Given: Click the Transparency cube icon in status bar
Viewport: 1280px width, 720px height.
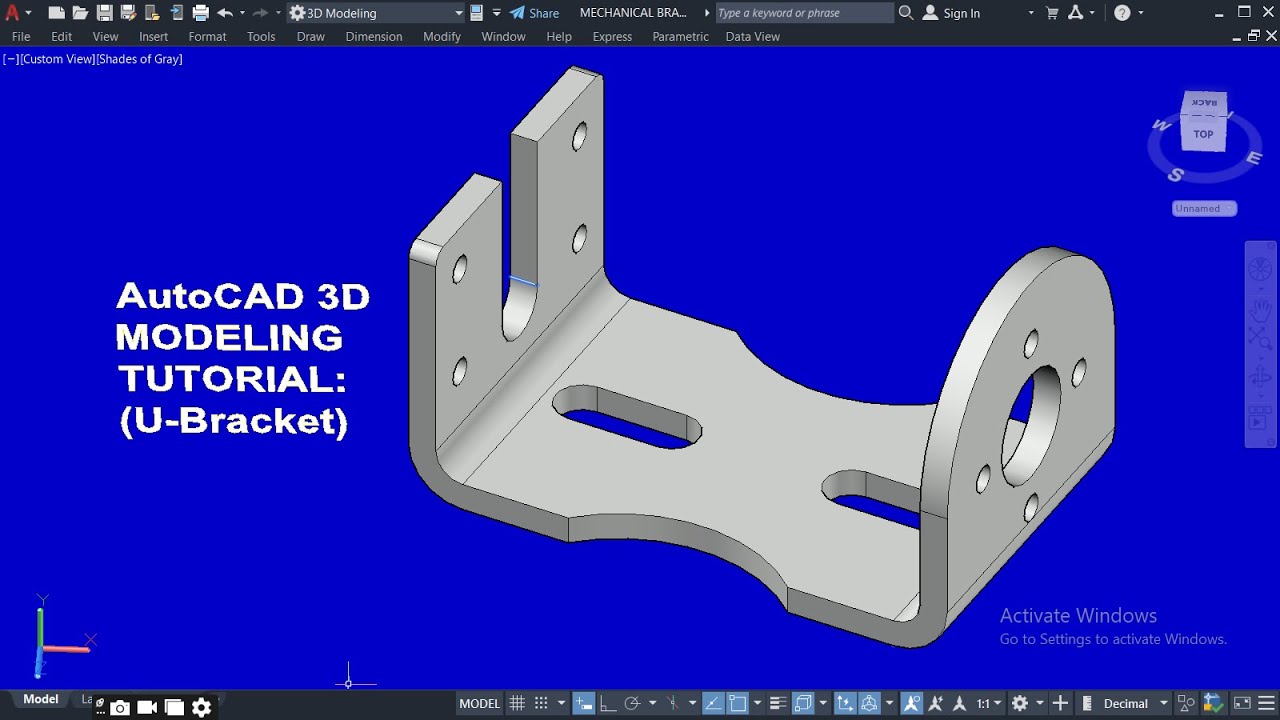Looking at the screenshot, I should point(803,703).
